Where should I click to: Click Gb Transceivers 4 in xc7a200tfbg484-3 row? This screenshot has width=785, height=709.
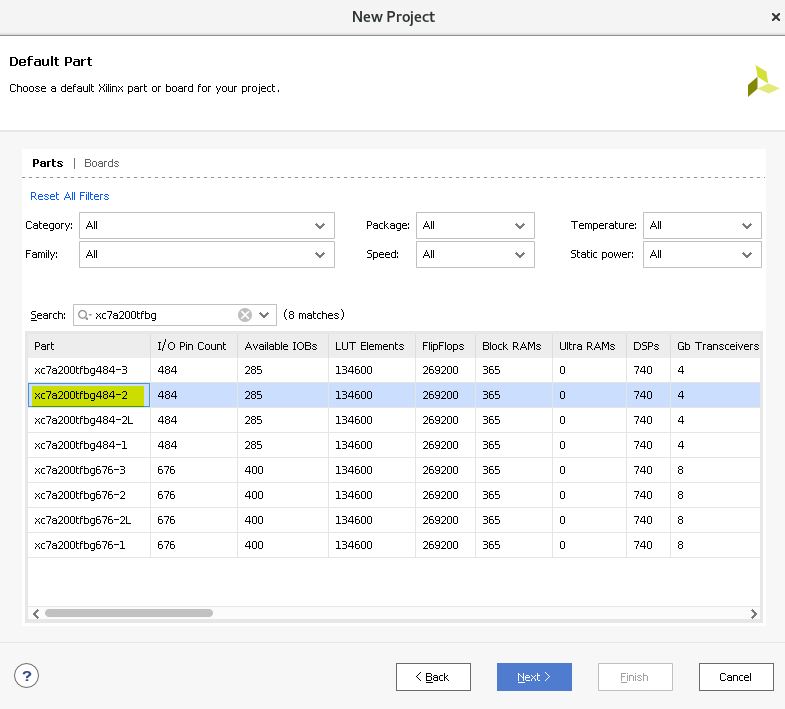click(680, 370)
